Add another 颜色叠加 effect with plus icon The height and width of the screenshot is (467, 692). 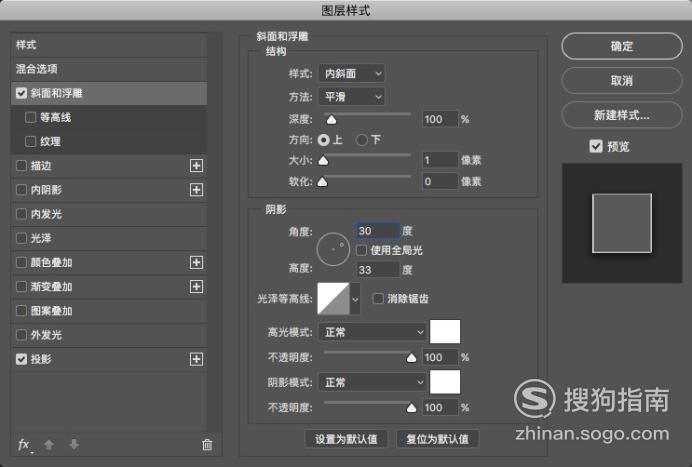[x=196, y=263]
